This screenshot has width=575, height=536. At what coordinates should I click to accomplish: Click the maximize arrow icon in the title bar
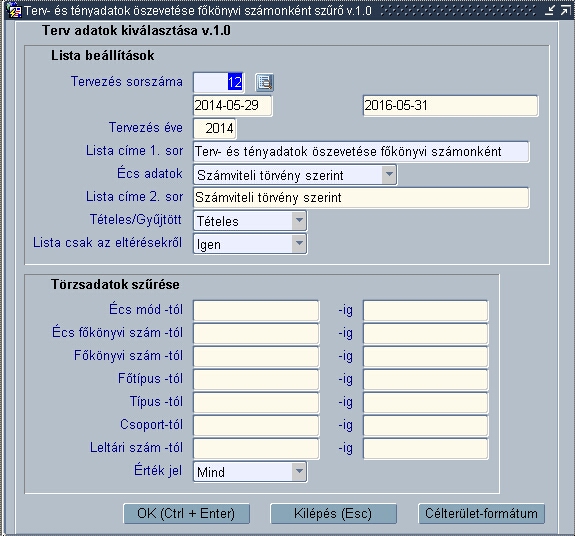[x=565, y=10]
